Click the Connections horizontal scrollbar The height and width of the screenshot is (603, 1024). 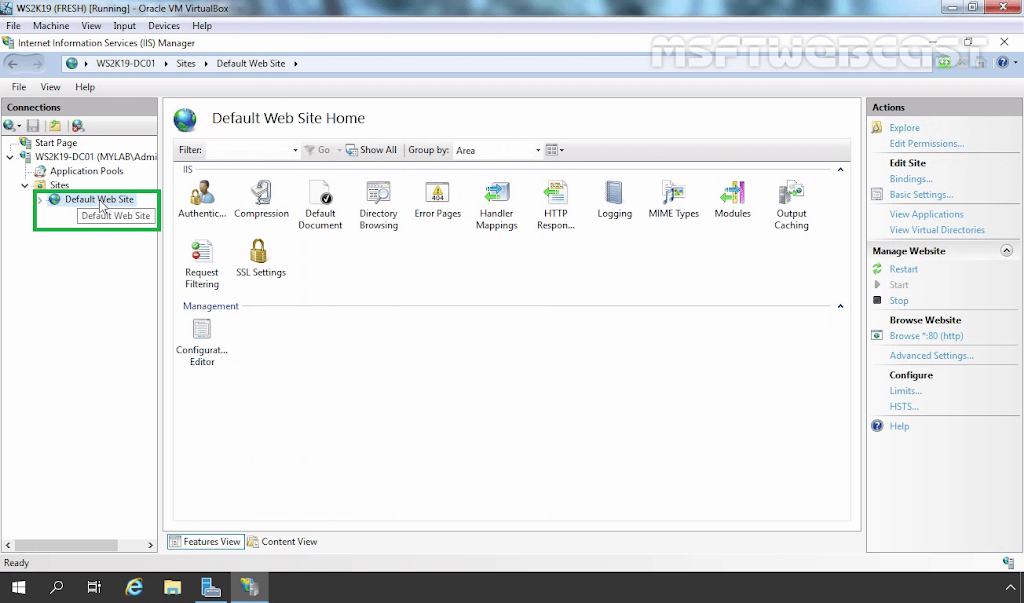[x=78, y=545]
